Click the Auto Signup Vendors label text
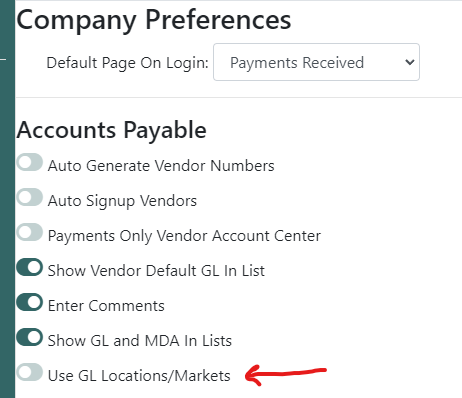The image size is (462, 398). 122,201
